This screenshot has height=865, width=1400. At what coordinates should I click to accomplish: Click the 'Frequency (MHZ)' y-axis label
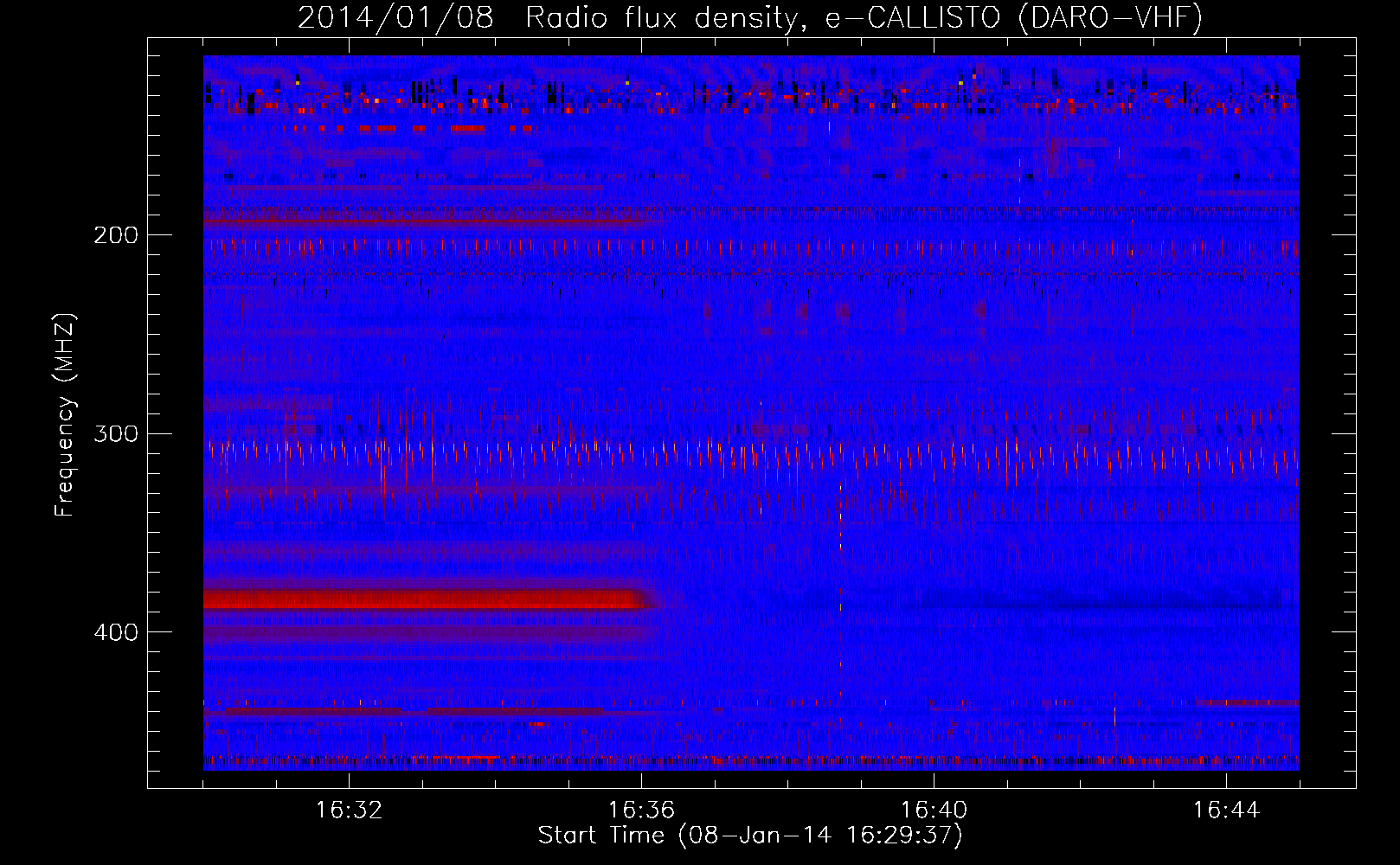pos(65,415)
